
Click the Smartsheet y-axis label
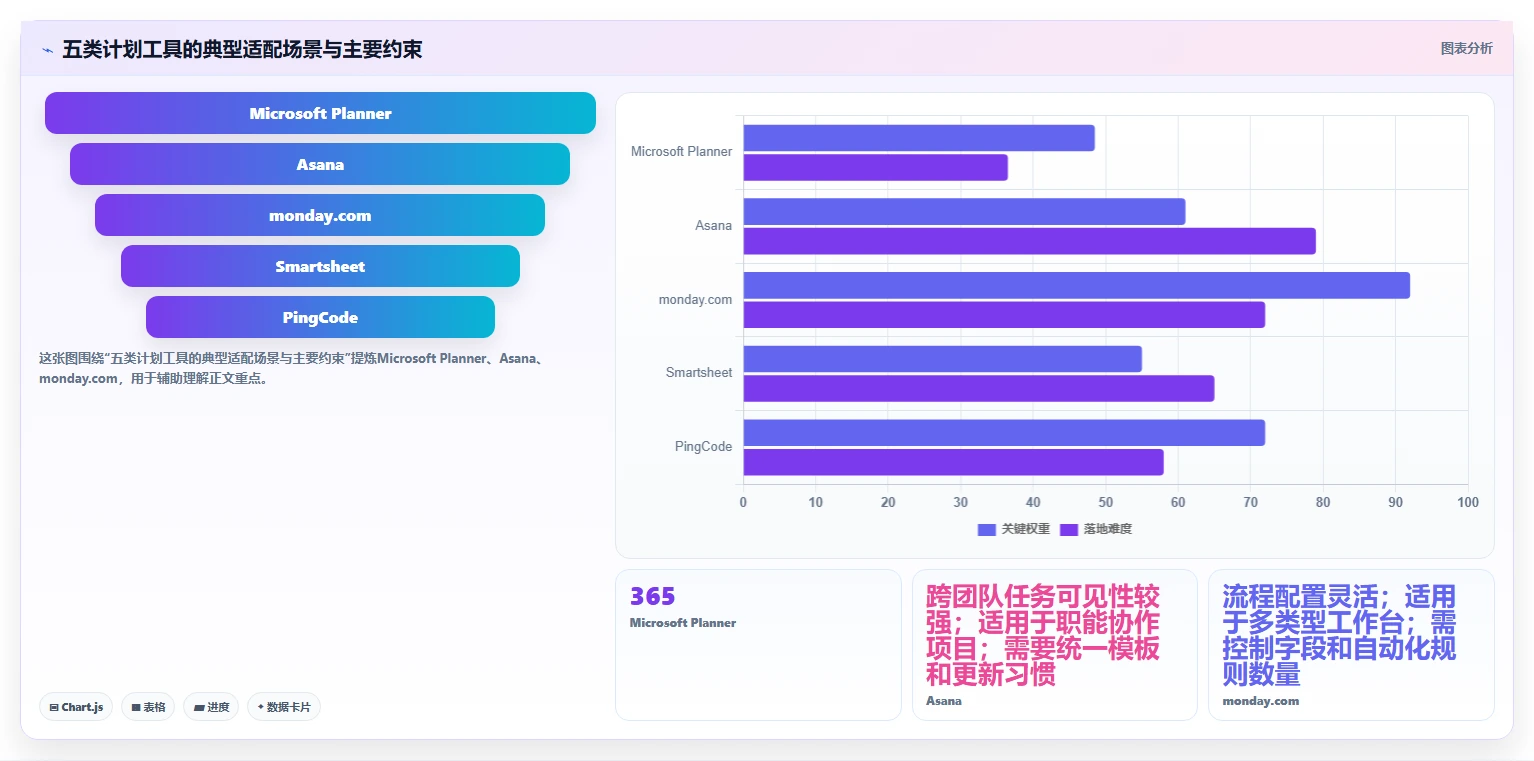(x=699, y=373)
